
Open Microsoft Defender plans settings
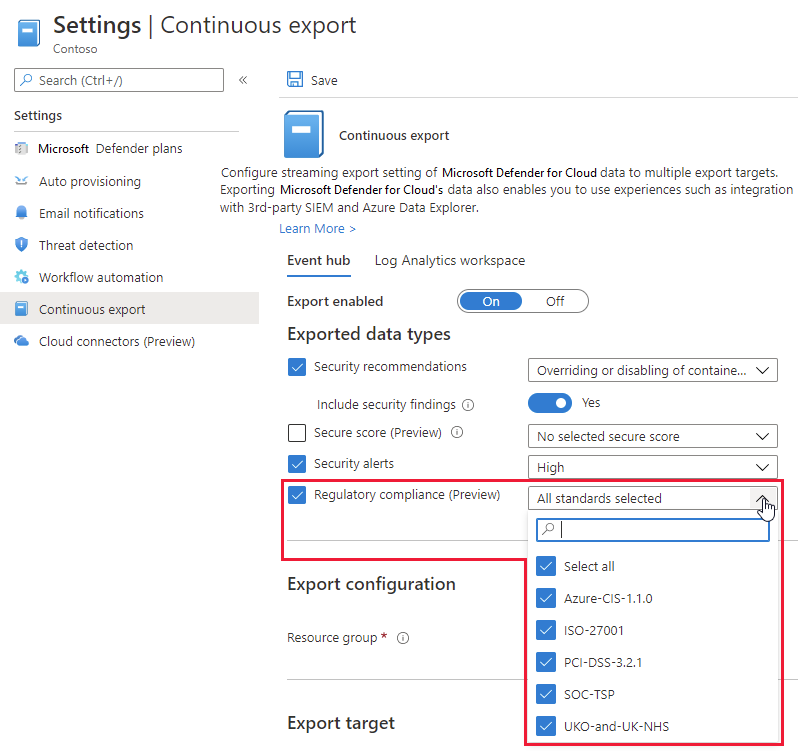pyautogui.click(x=110, y=149)
